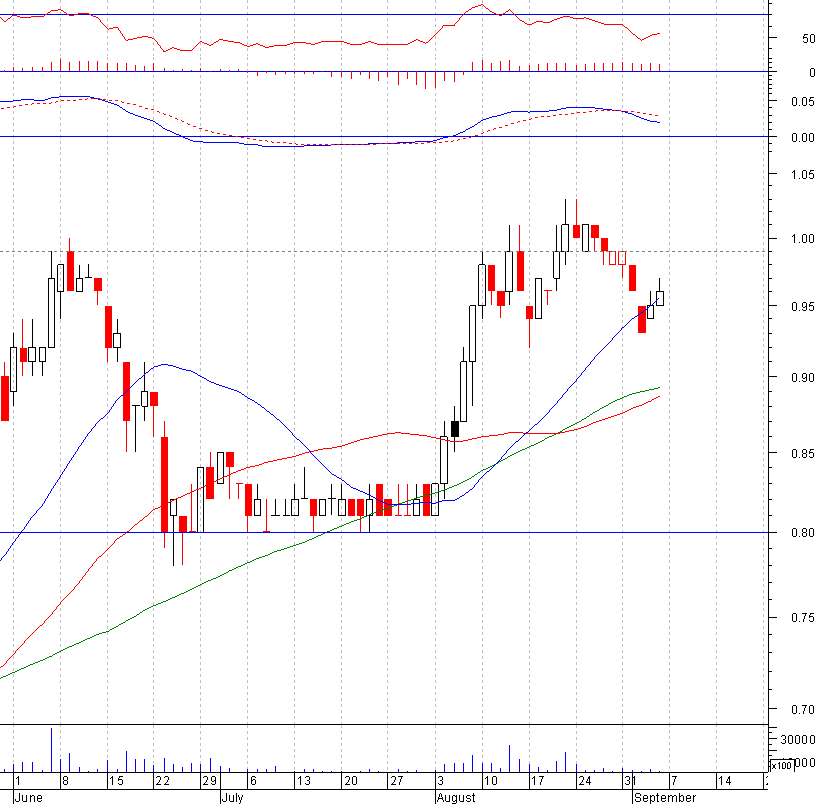Choose the "31" date label

tap(630, 781)
